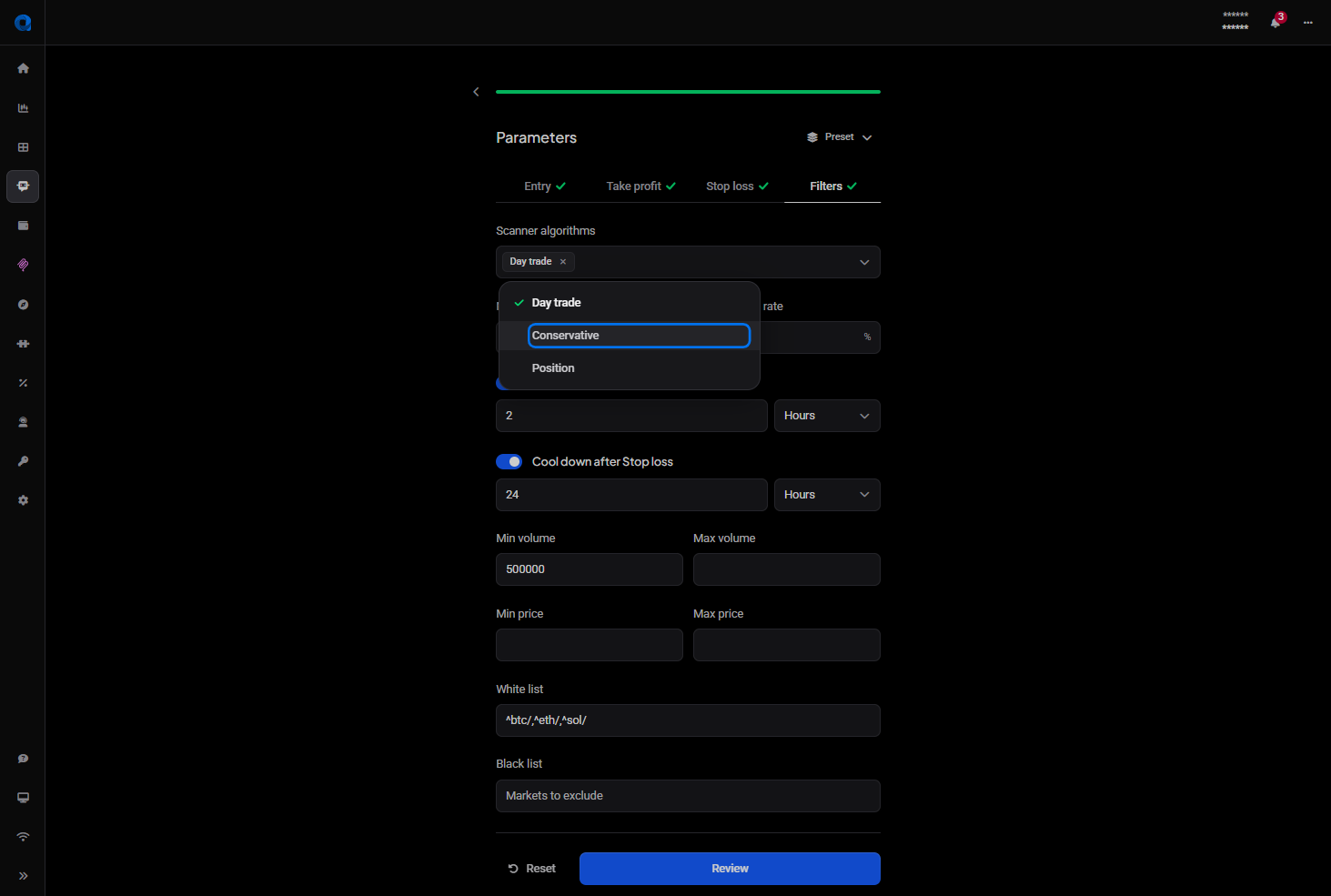Image resolution: width=1331 pixels, height=896 pixels.
Task: Open the gear settings icon in the sidebar
Action: [23, 500]
